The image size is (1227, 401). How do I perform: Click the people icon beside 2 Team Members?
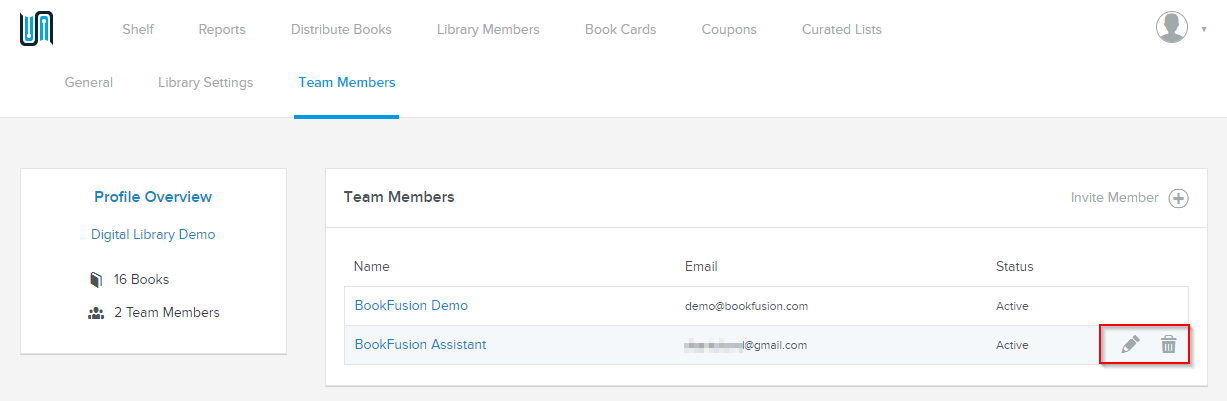click(x=96, y=313)
